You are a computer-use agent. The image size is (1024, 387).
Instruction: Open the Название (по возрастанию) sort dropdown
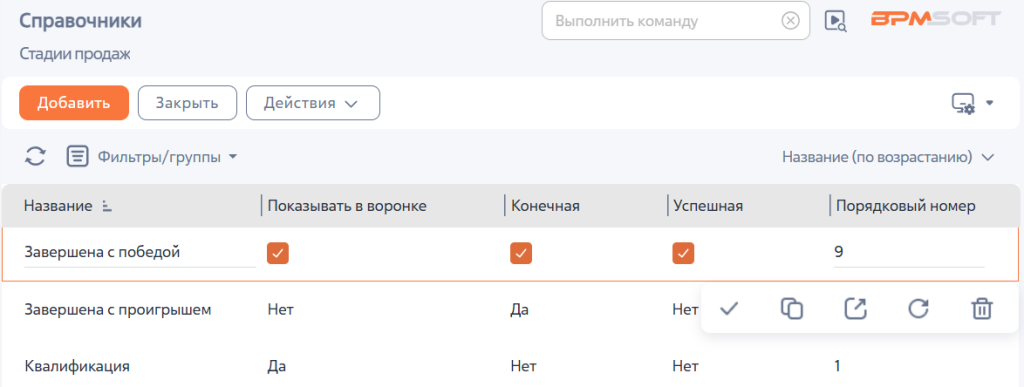(x=888, y=157)
